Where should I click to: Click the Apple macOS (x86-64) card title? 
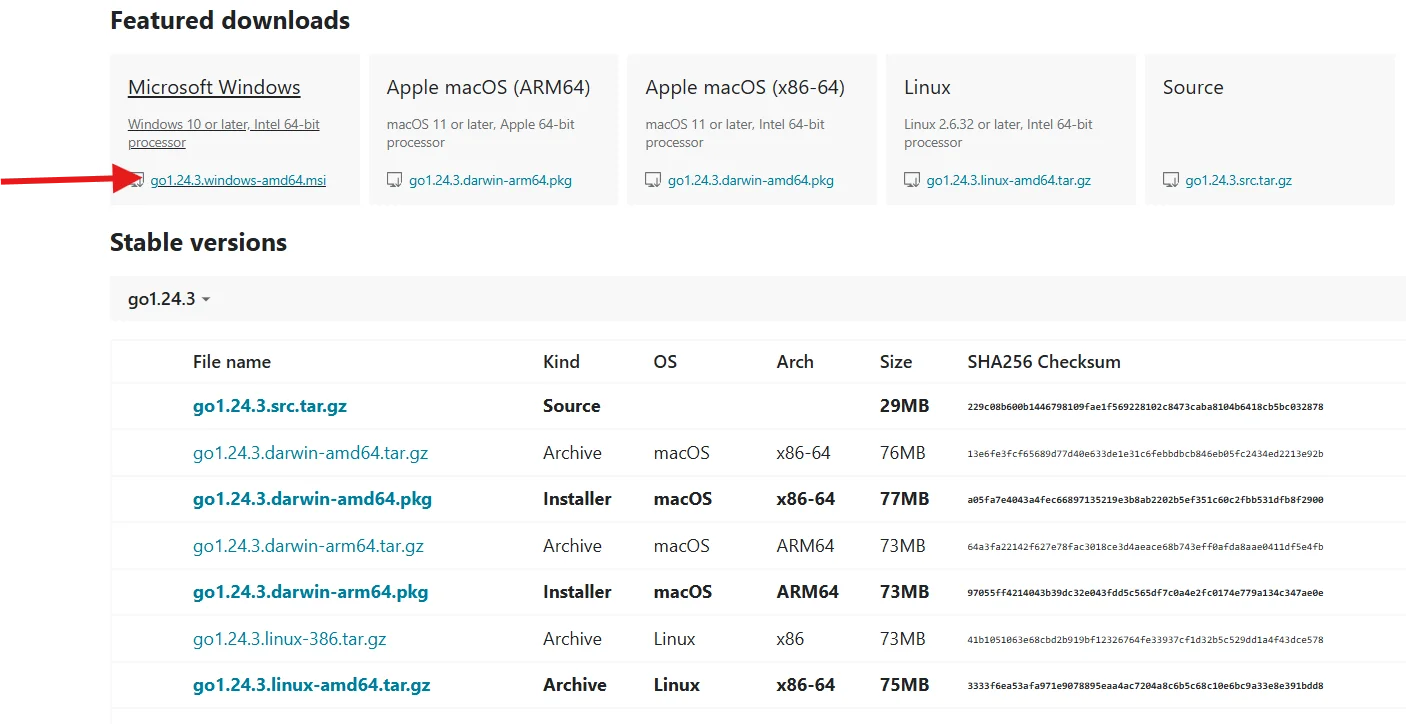tap(745, 87)
